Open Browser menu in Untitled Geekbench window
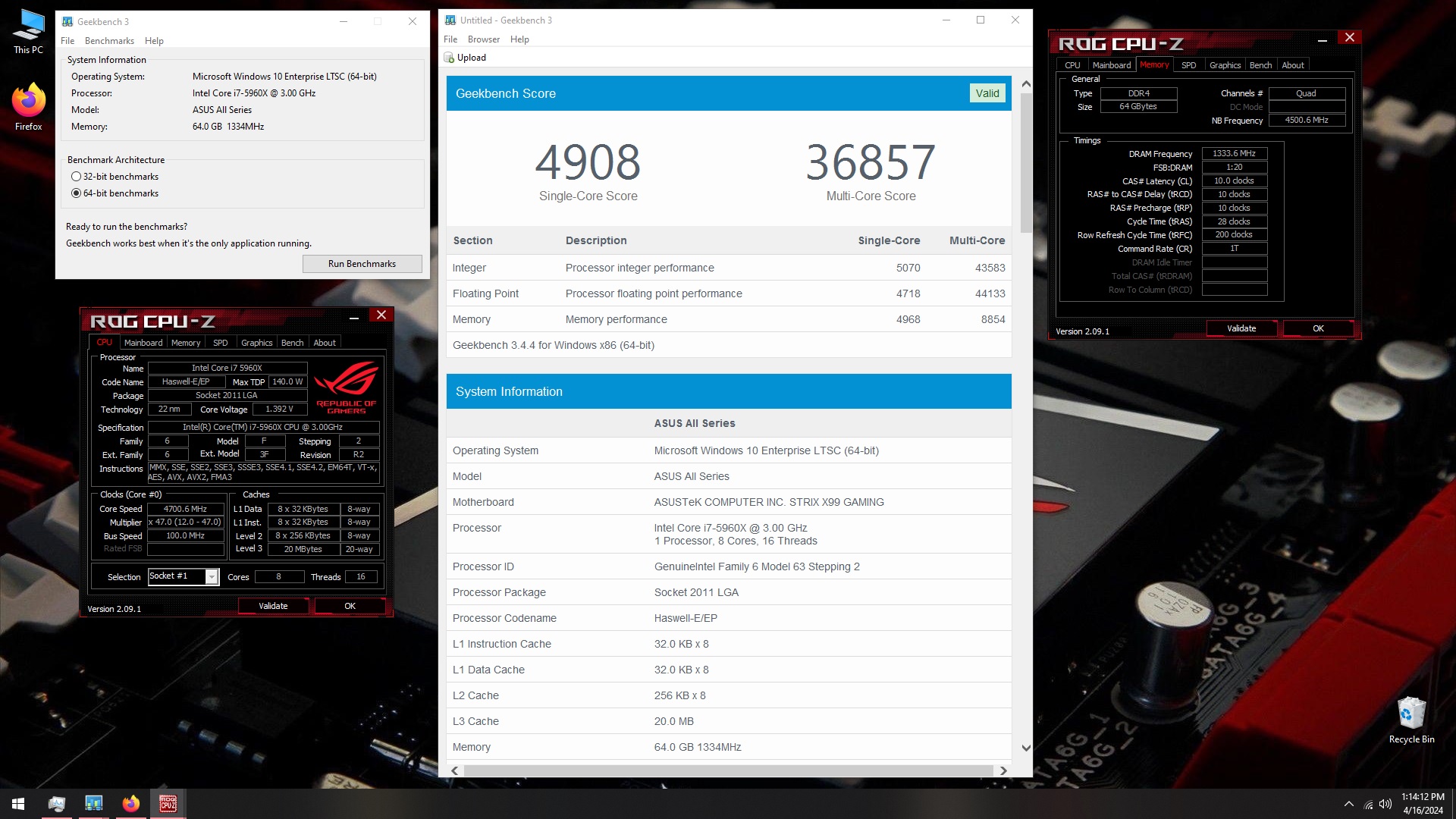 484,39
